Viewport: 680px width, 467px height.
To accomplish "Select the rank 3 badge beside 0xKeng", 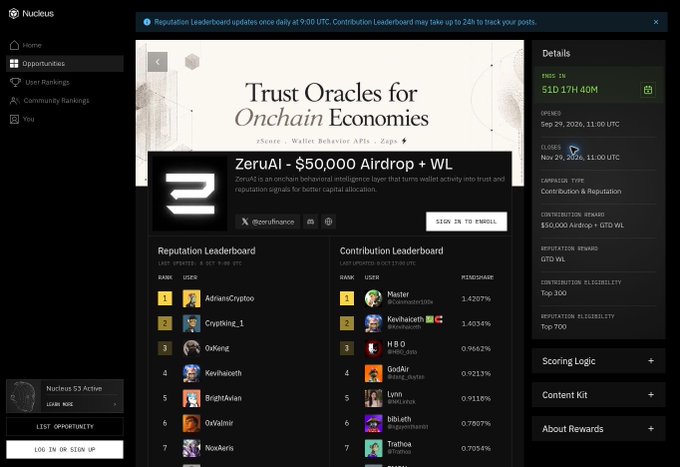I will click(x=165, y=348).
